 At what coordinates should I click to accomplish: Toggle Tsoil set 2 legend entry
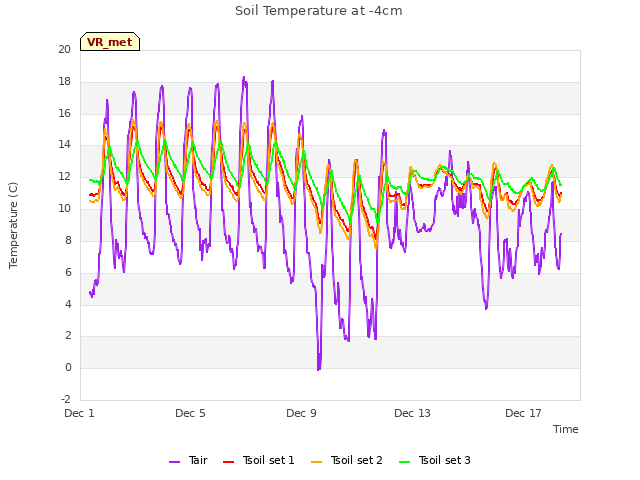347,460
